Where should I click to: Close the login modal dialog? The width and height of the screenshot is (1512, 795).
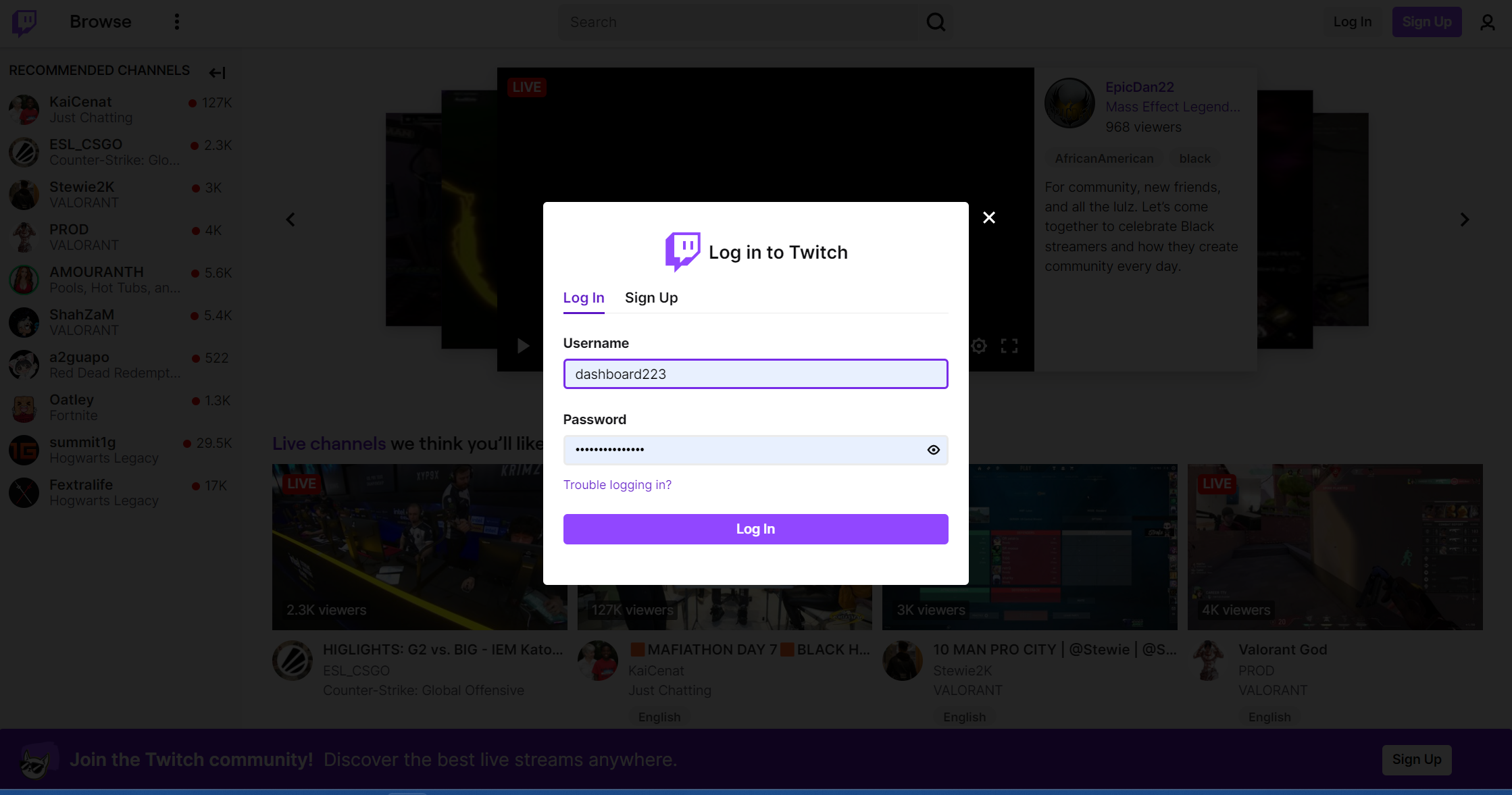989,217
